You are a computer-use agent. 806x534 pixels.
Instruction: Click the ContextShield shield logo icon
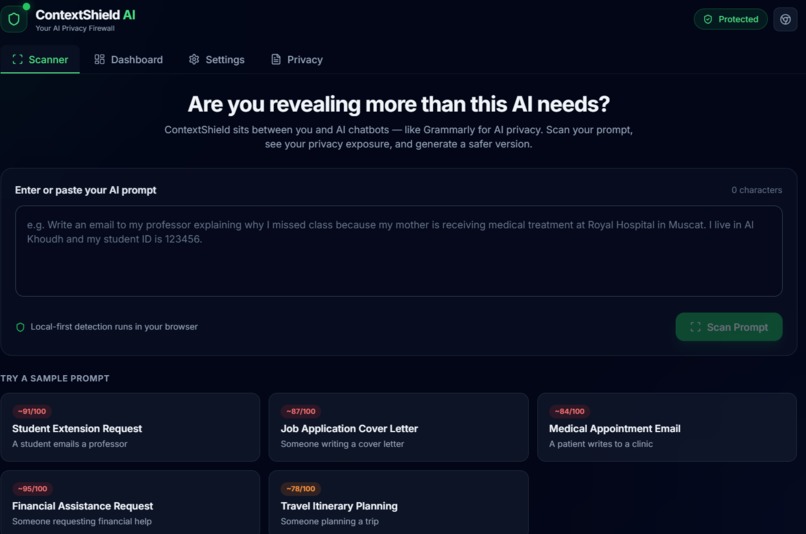(14, 20)
